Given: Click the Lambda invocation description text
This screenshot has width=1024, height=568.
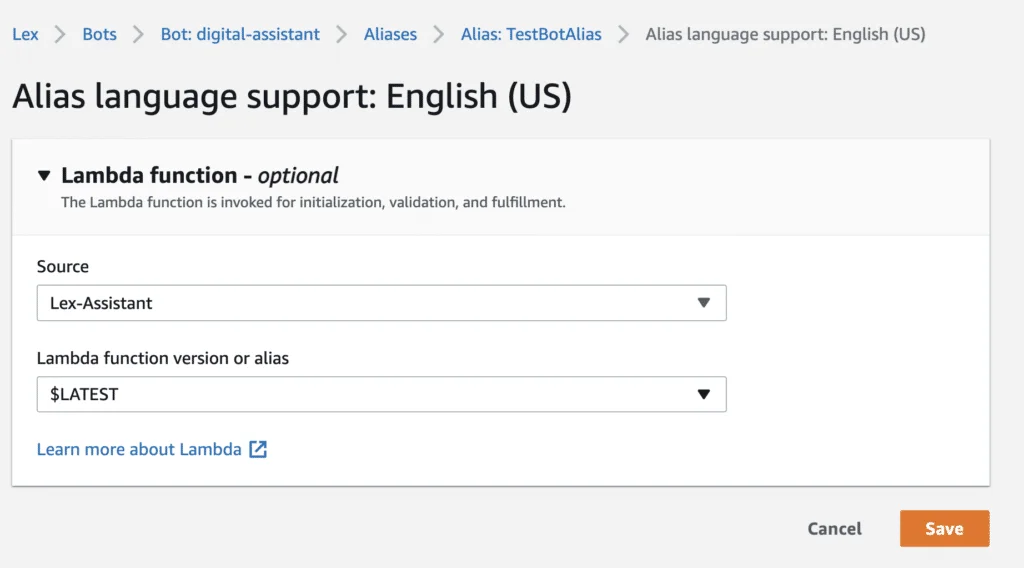Looking at the screenshot, I should tap(313, 202).
